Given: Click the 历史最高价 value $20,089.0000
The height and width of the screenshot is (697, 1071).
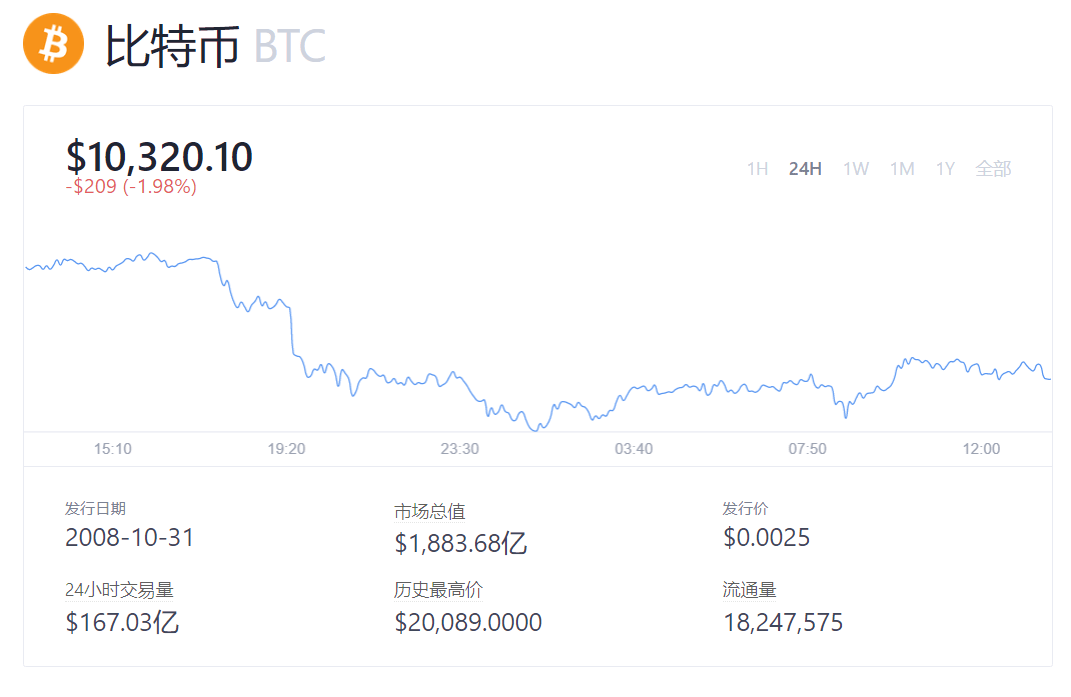Looking at the screenshot, I should [x=468, y=623].
